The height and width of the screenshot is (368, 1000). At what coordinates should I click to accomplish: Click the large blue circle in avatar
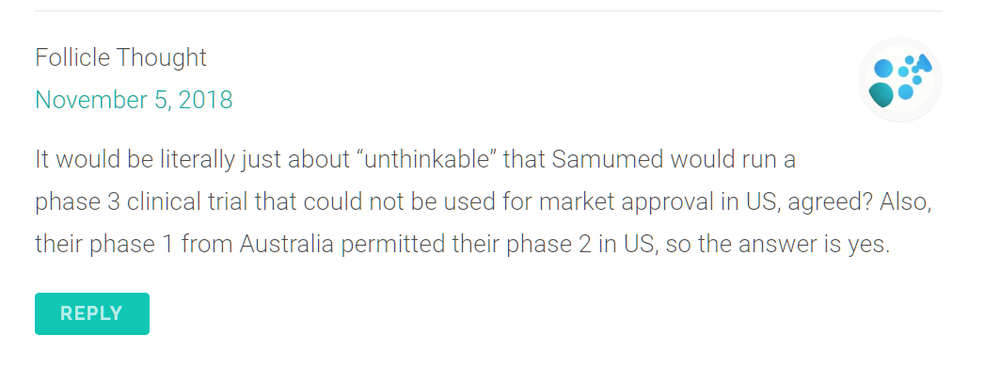pyautogui.click(x=883, y=68)
